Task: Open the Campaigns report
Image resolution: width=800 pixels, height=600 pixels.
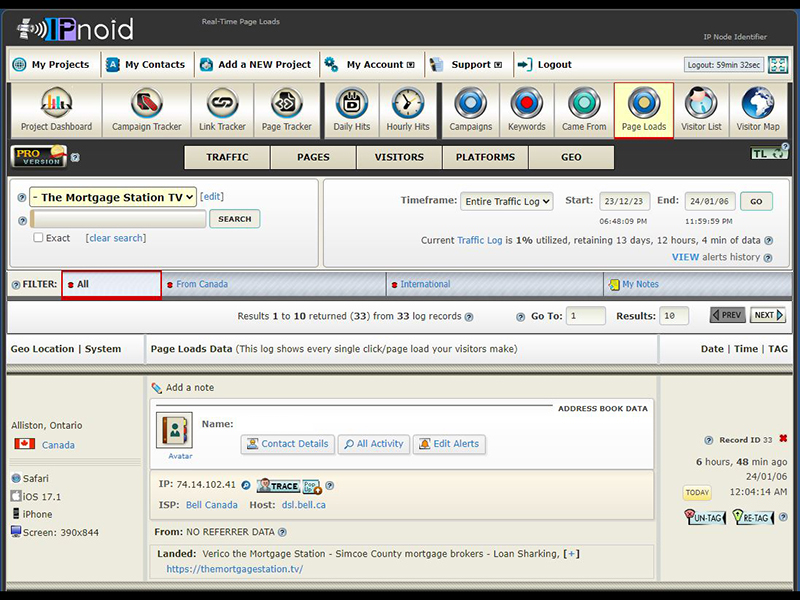Action: 470,110
